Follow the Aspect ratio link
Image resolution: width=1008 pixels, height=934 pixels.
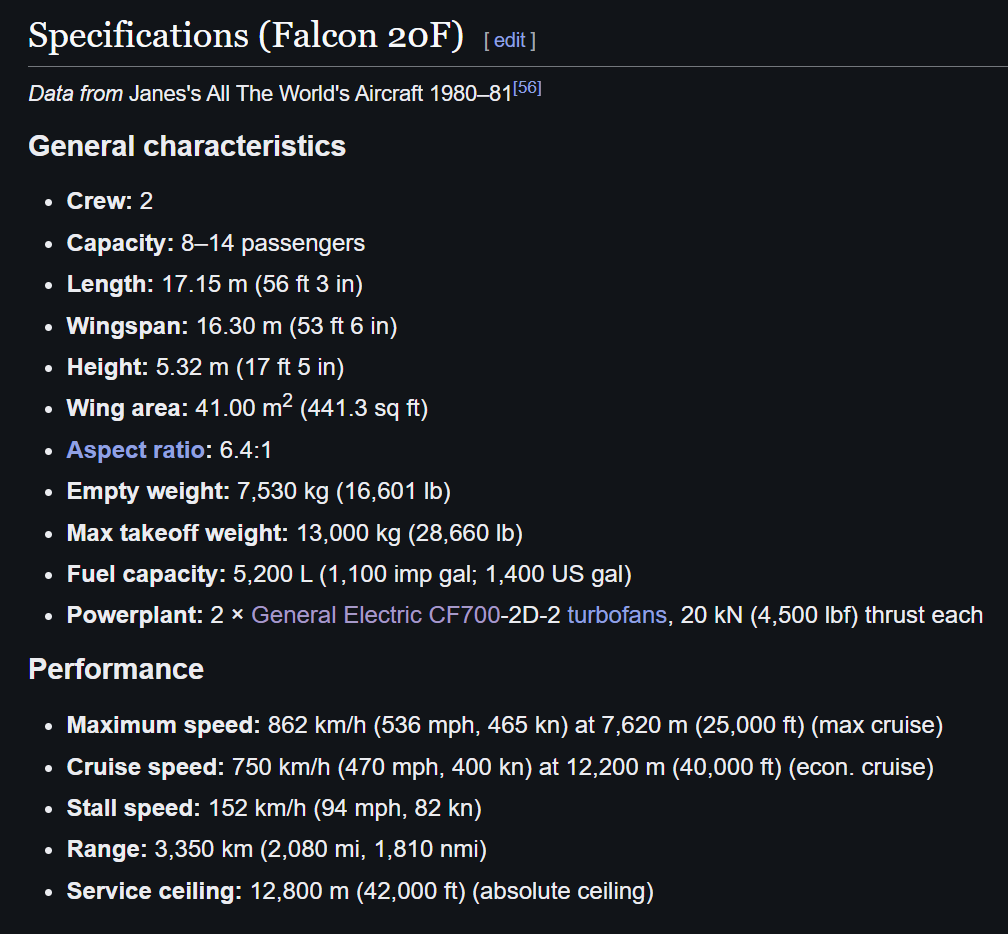[136, 450]
